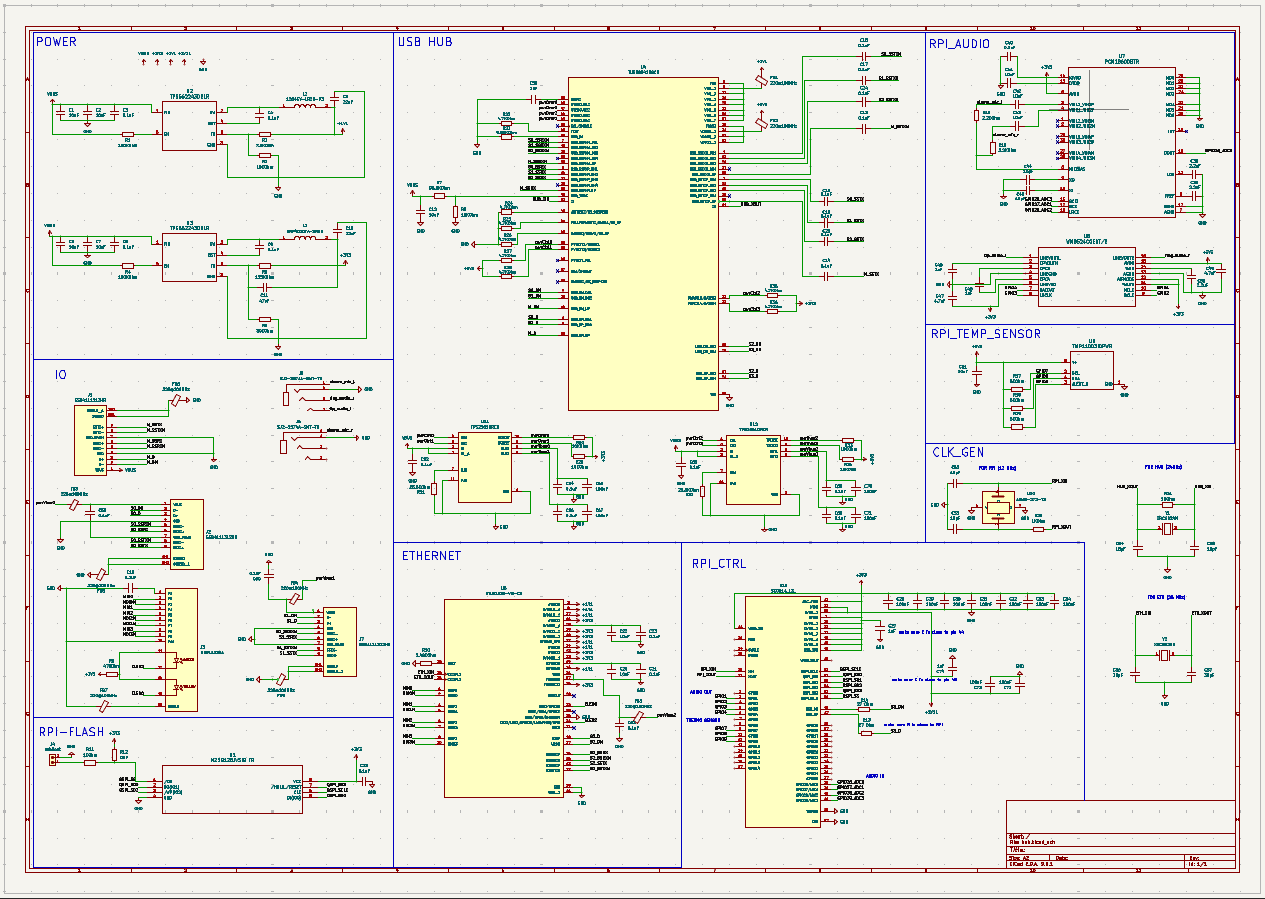The height and width of the screenshot is (899, 1265).
Task: Click the RPI_CTRL microcontroller symbol body
Action: [x=783, y=711]
